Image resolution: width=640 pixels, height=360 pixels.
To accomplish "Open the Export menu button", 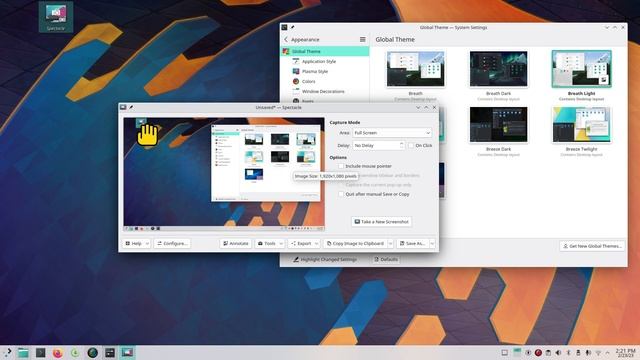I will 304,243.
